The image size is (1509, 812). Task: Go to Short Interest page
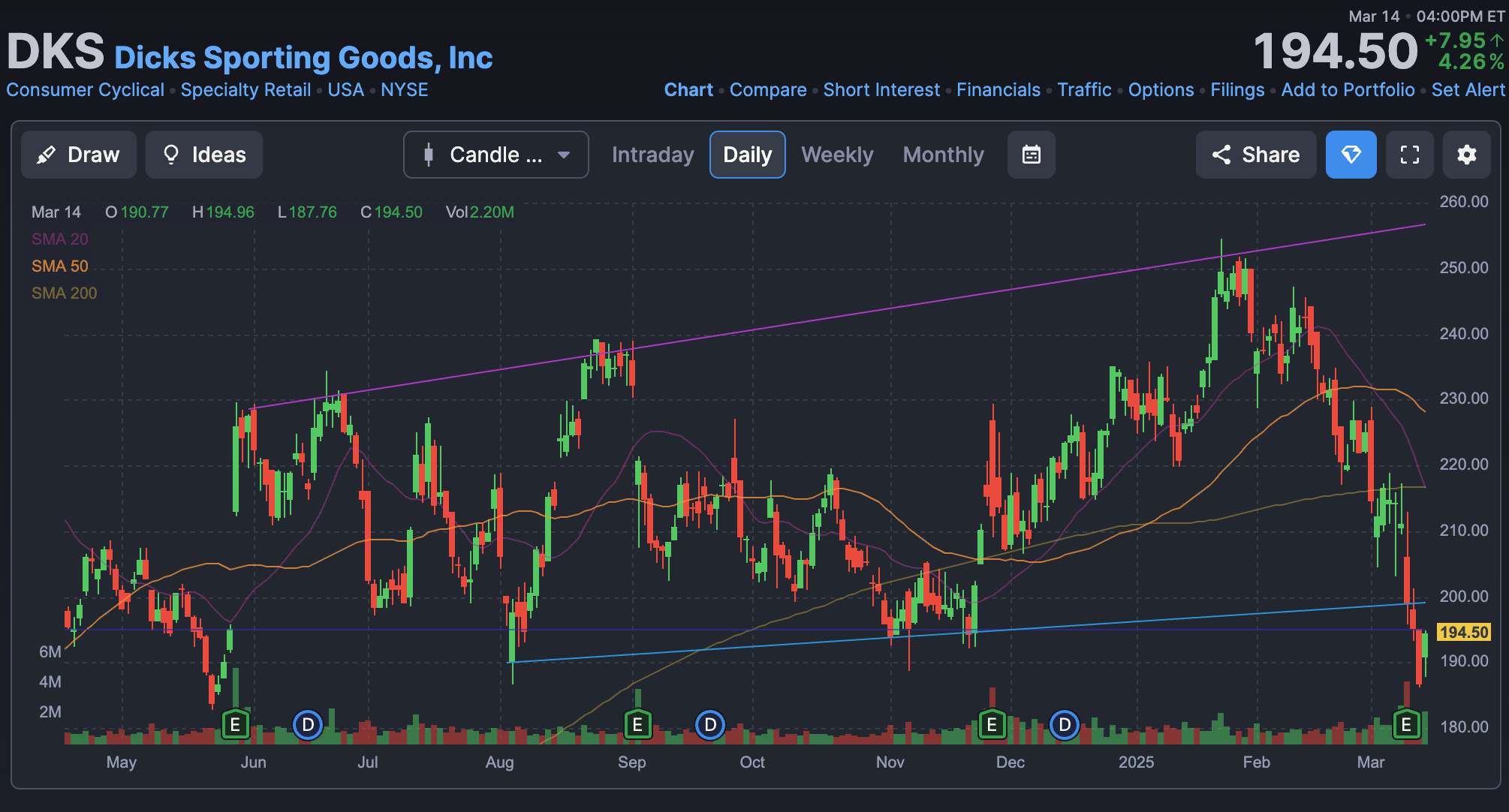click(x=881, y=90)
